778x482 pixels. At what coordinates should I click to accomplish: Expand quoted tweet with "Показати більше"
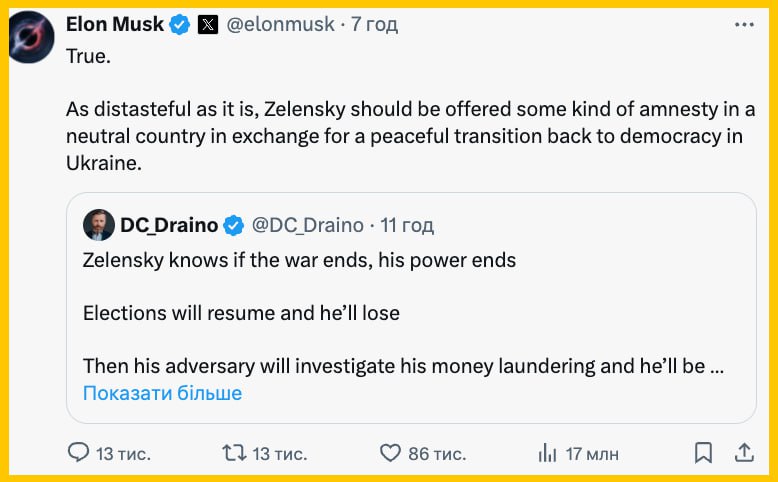(162, 393)
